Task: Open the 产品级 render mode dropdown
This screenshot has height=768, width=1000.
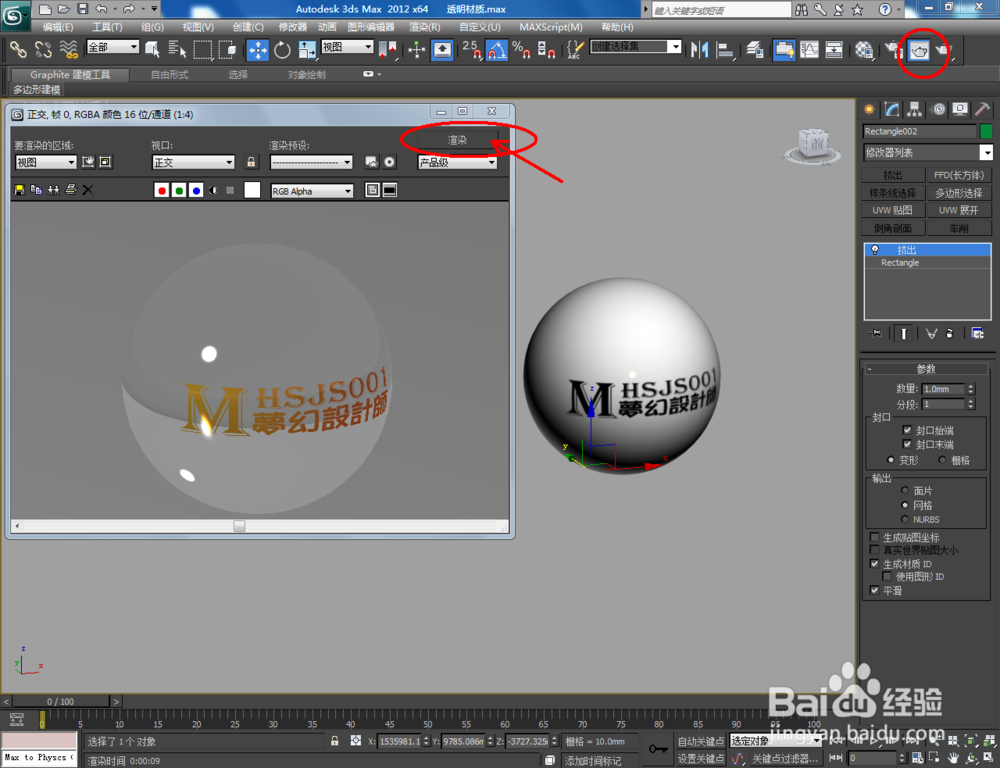Action: click(457, 163)
